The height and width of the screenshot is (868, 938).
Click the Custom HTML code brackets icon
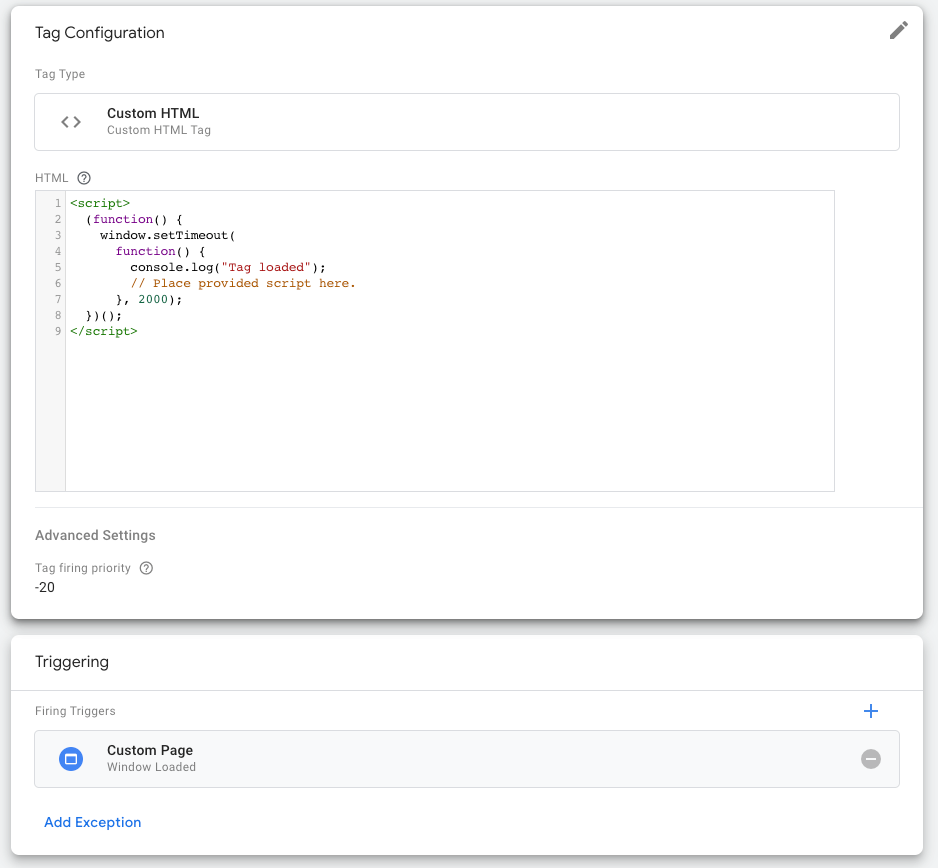(x=71, y=122)
